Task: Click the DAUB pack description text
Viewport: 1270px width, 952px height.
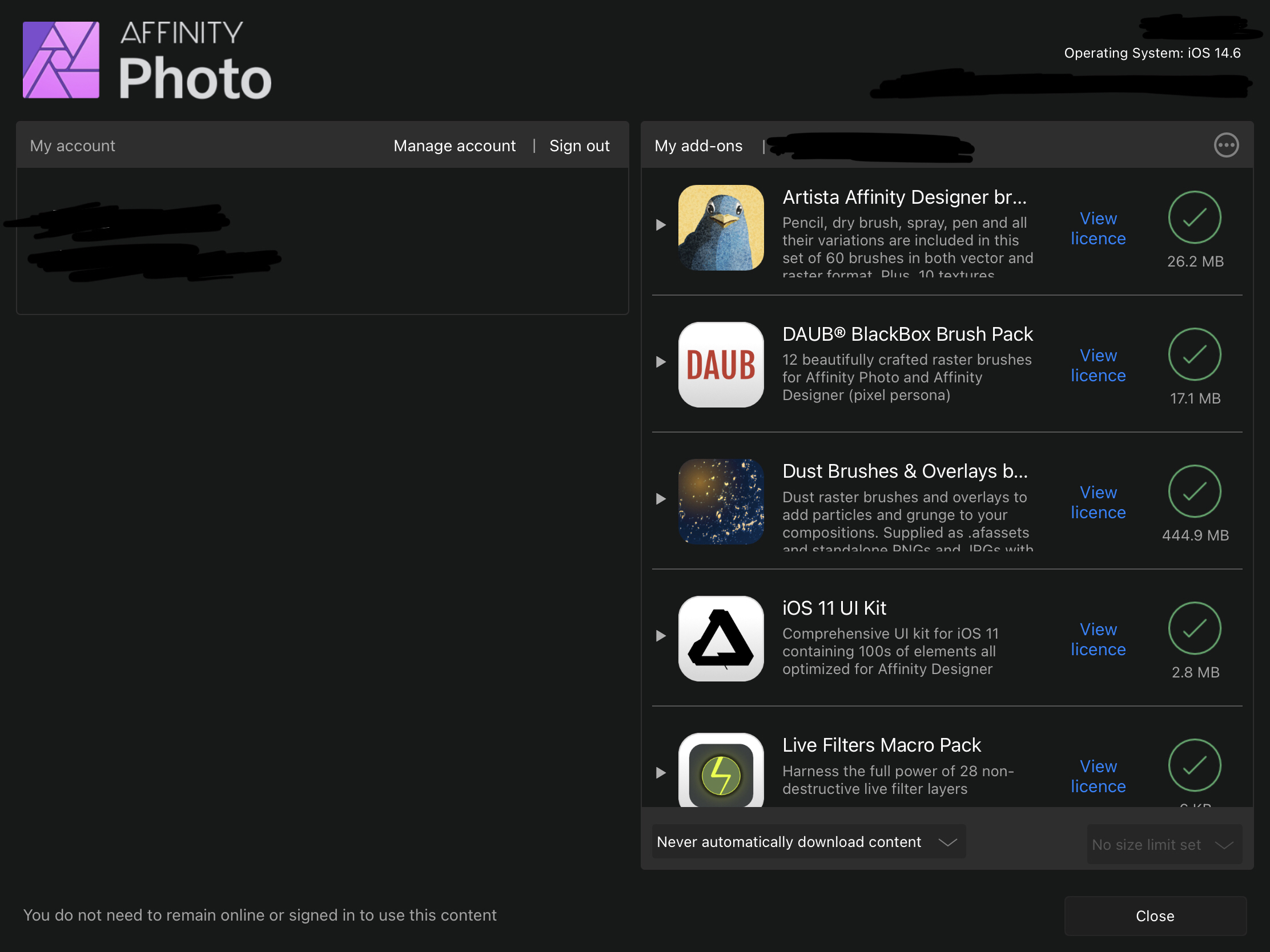Action: pyautogui.click(x=907, y=377)
